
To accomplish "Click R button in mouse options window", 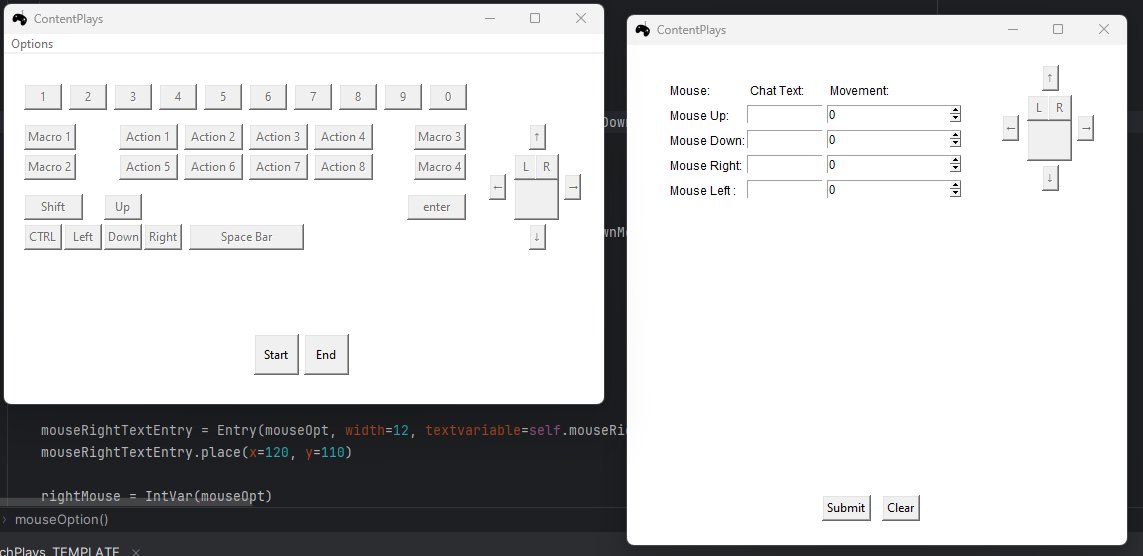I will pos(1060,108).
